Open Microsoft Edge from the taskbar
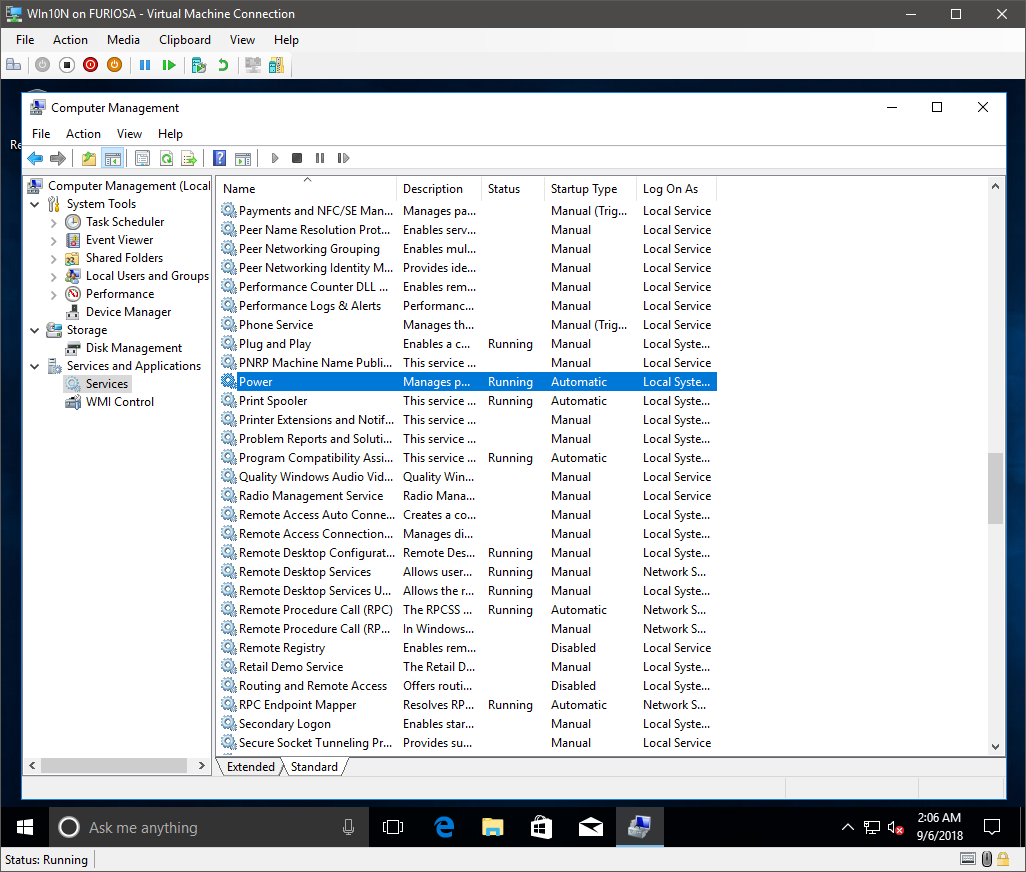1026x872 pixels. [444, 828]
